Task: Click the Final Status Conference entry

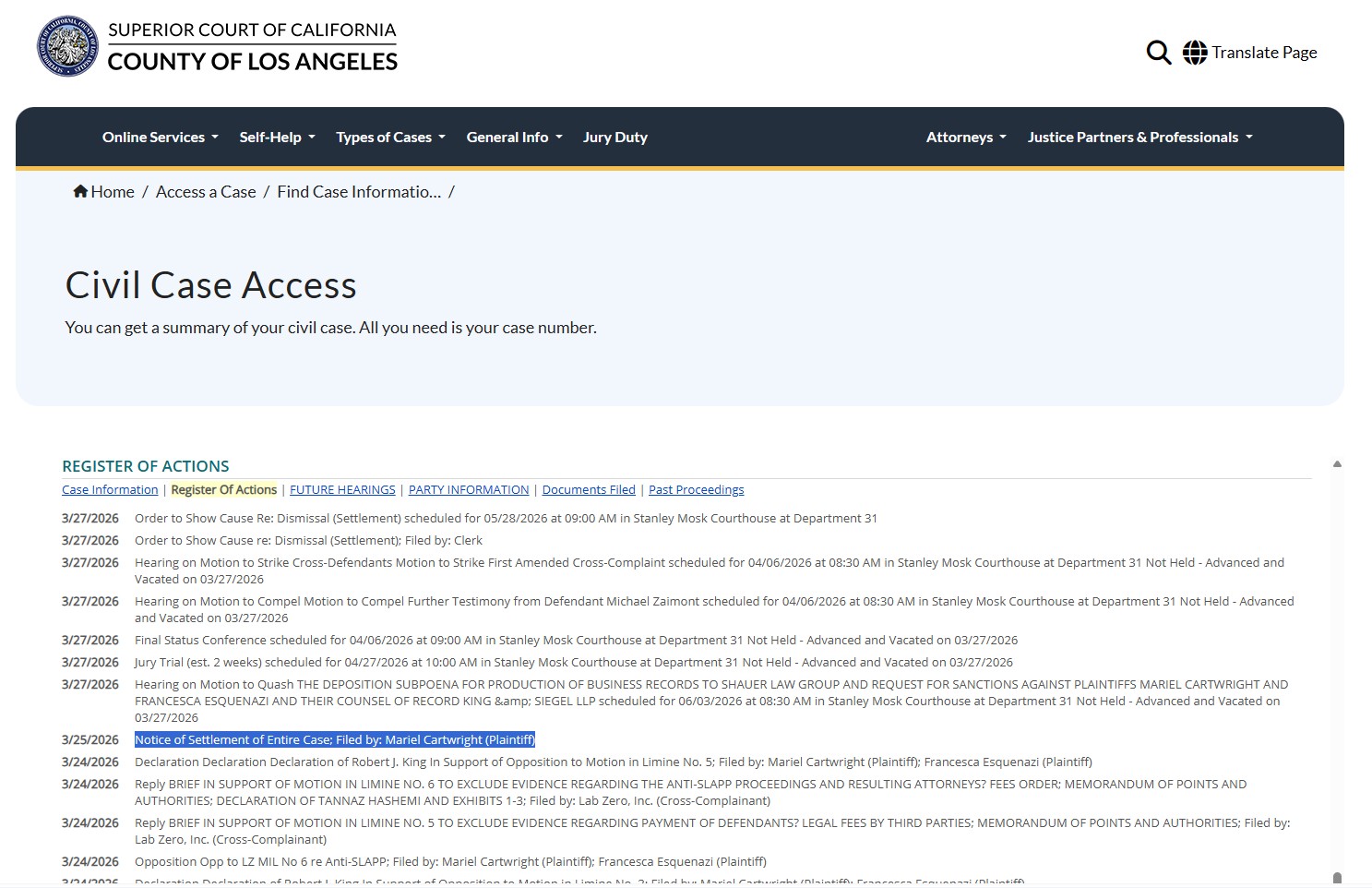Action: click(x=576, y=640)
